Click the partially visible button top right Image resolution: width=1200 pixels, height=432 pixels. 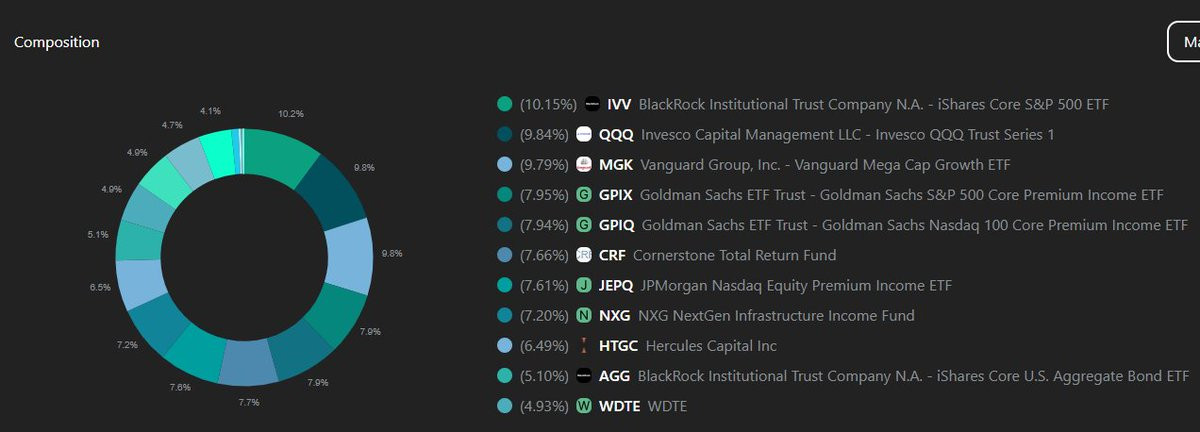tap(1184, 42)
